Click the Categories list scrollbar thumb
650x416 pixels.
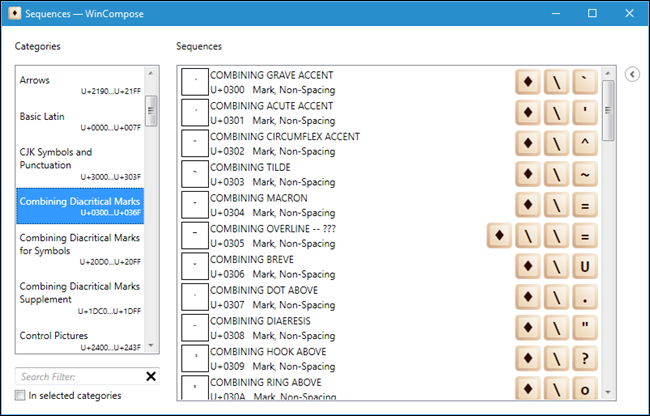click(x=151, y=108)
